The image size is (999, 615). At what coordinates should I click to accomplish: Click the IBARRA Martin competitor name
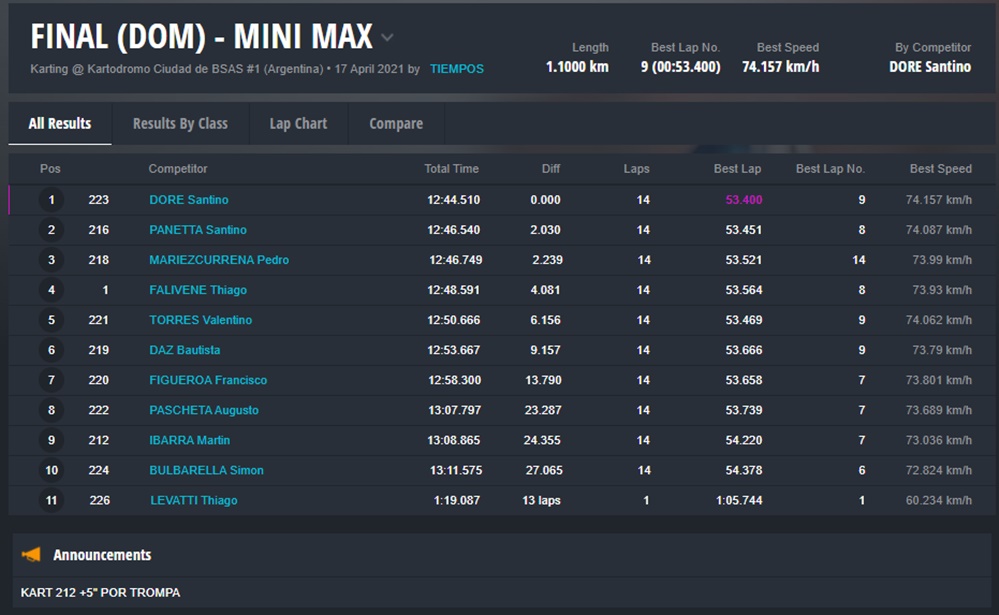(190, 440)
